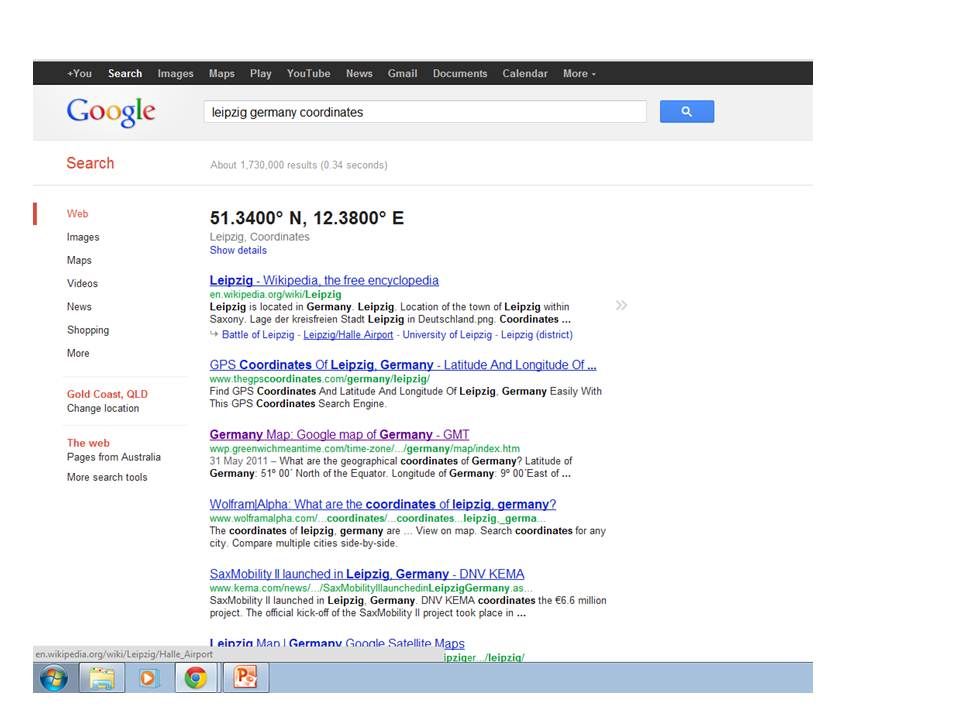This screenshot has height=720, width=960.
Task: Go to Images in the top bar
Action: tap(175, 73)
